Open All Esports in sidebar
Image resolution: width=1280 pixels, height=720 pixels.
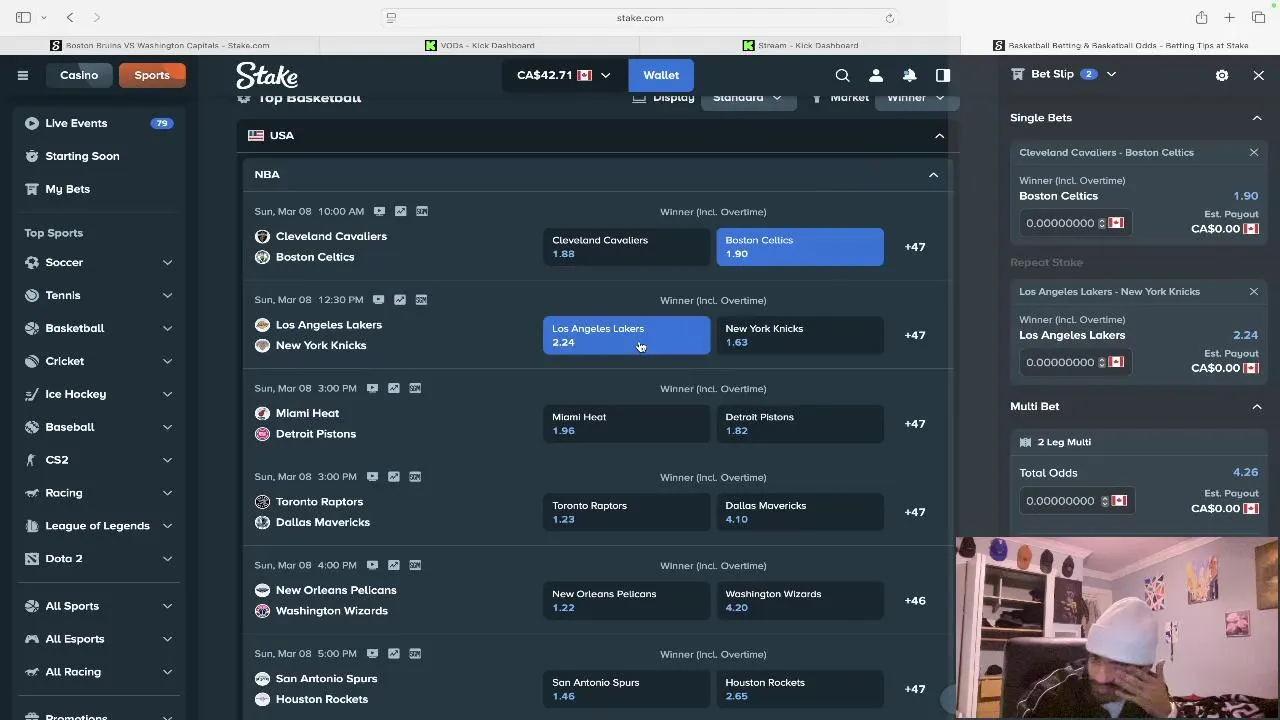(75, 639)
